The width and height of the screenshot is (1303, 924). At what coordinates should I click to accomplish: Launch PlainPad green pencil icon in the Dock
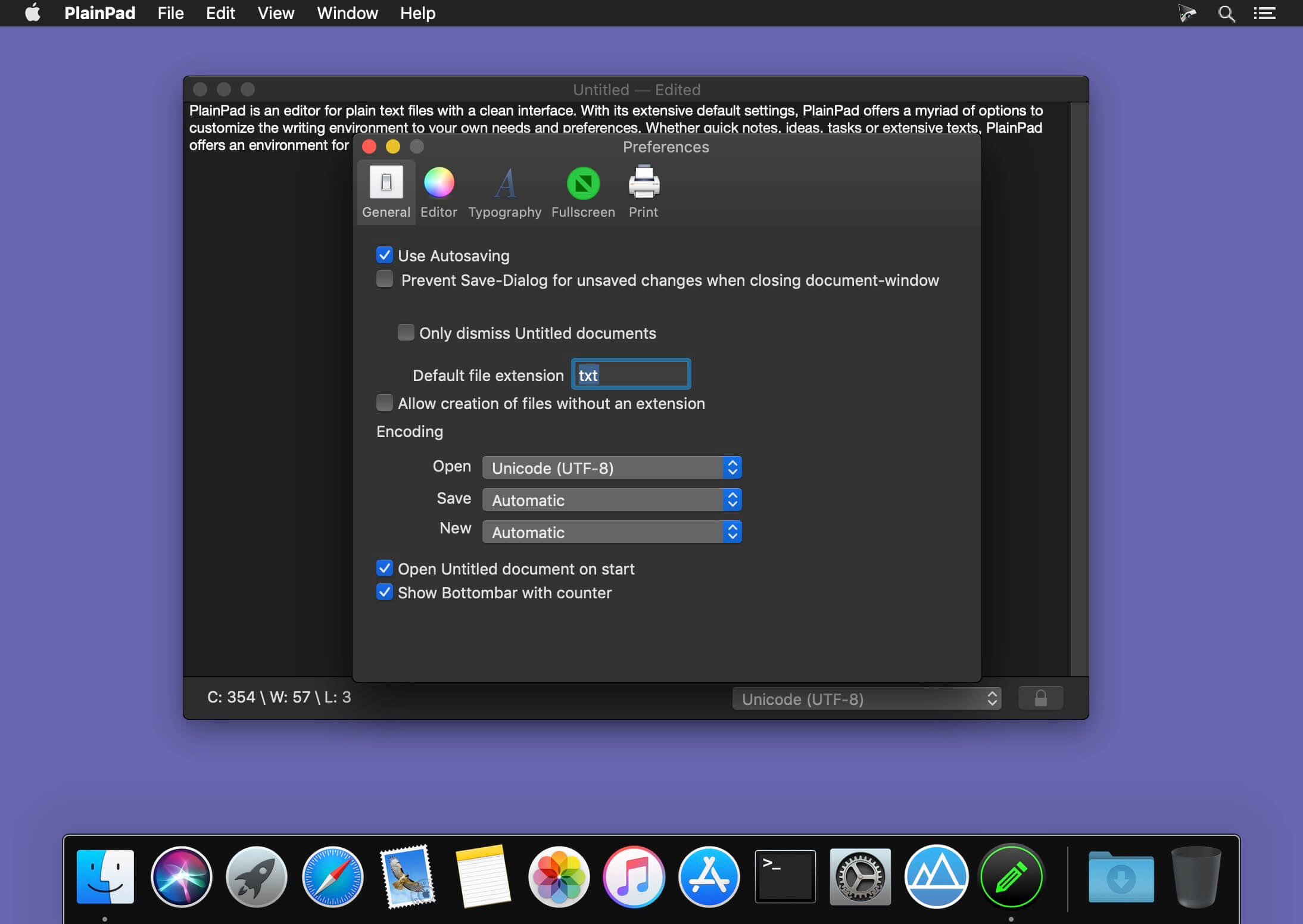(x=1011, y=877)
